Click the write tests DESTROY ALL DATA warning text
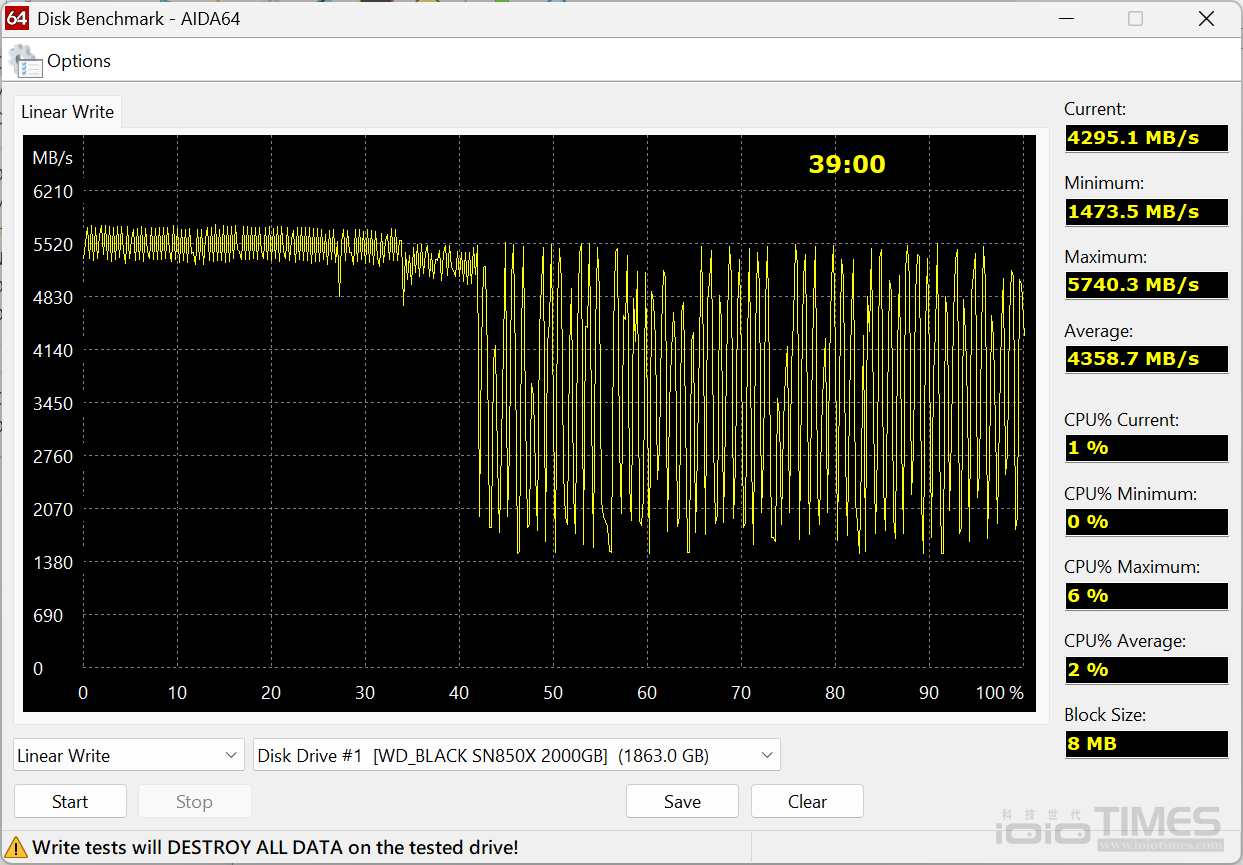The width and height of the screenshot is (1243, 865). pos(275,848)
